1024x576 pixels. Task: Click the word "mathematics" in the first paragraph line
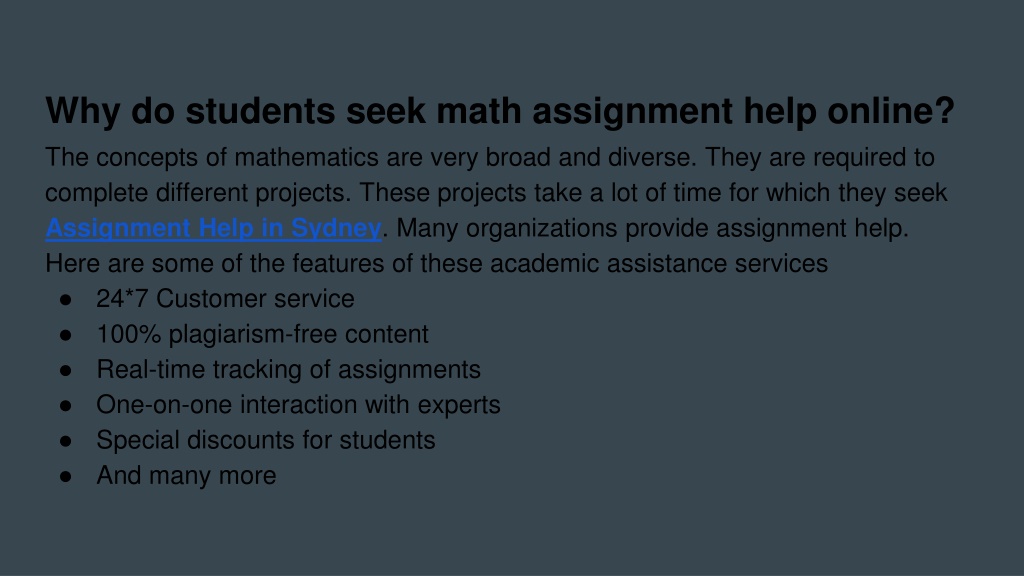coord(306,157)
